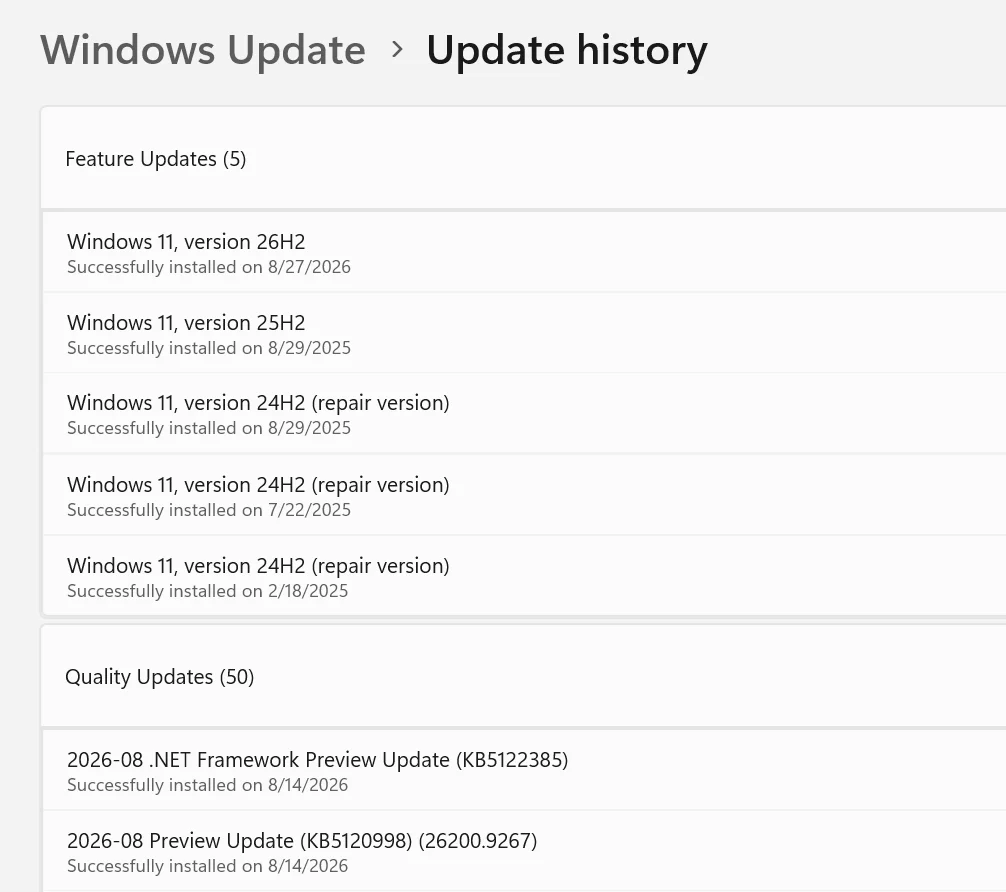The height and width of the screenshot is (892, 1006).
Task: Click the breadcrumb chevron separator icon
Action: tap(397, 49)
